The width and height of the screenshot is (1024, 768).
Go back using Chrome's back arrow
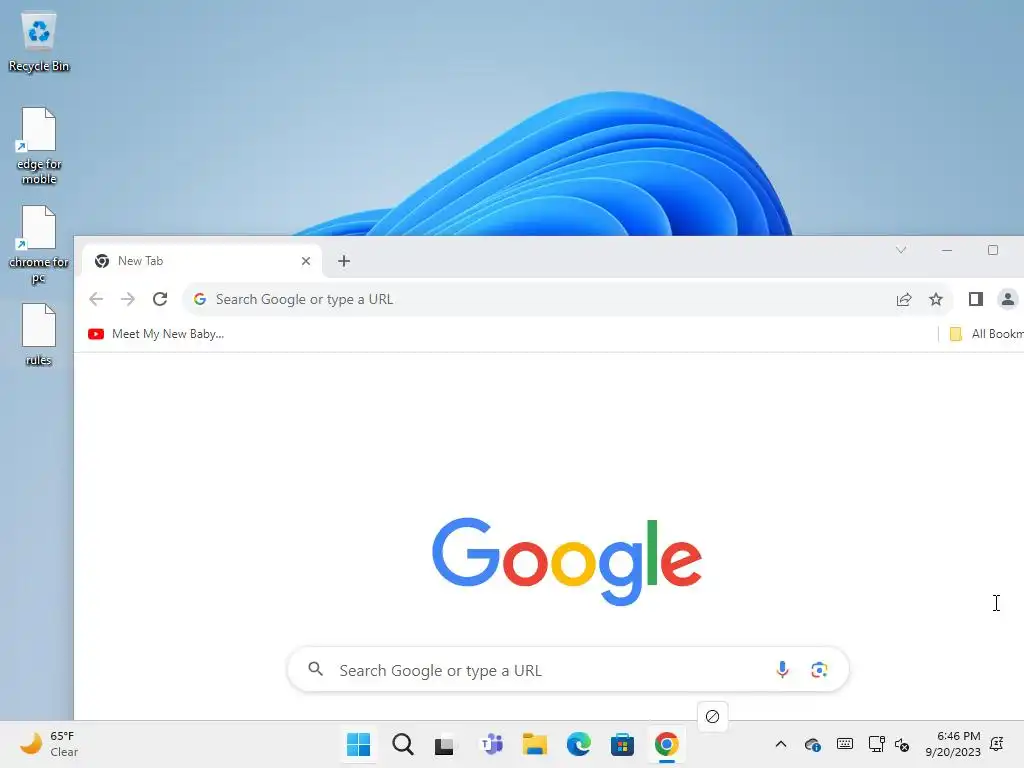[96, 299]
